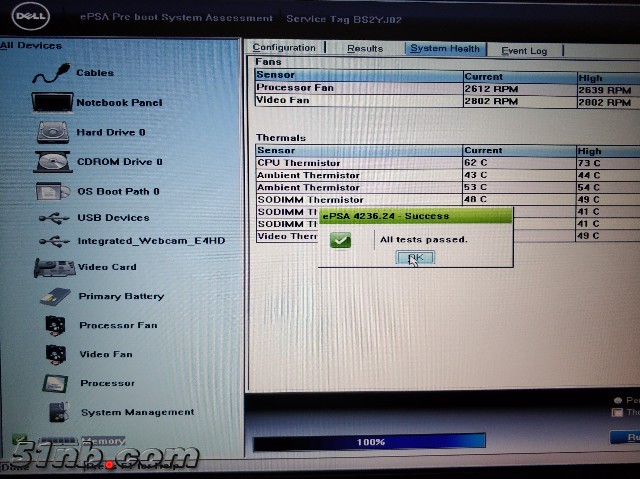The height and width of the screenshot is (479, 640).
Task: Open the Configuration tab
Action: point(284,48)
